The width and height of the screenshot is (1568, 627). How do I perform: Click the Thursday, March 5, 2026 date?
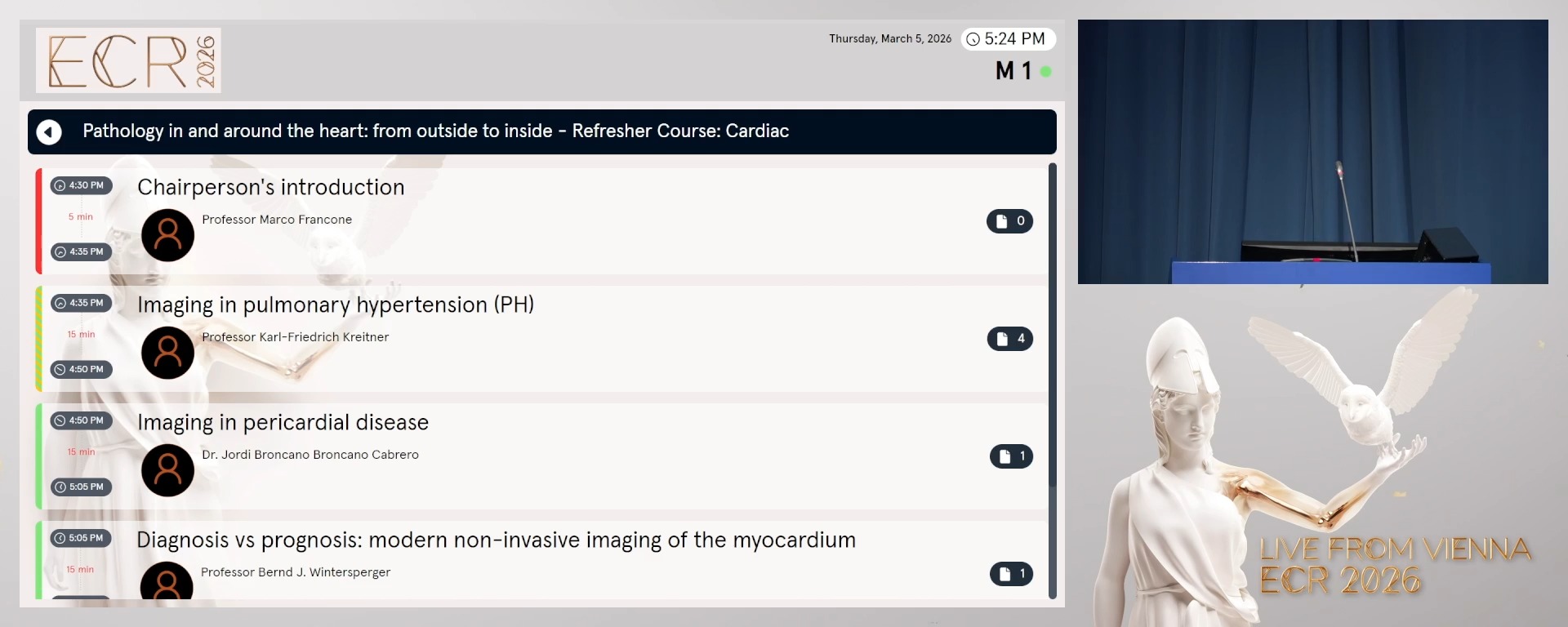pyautogui.click(x=890, y=38)
